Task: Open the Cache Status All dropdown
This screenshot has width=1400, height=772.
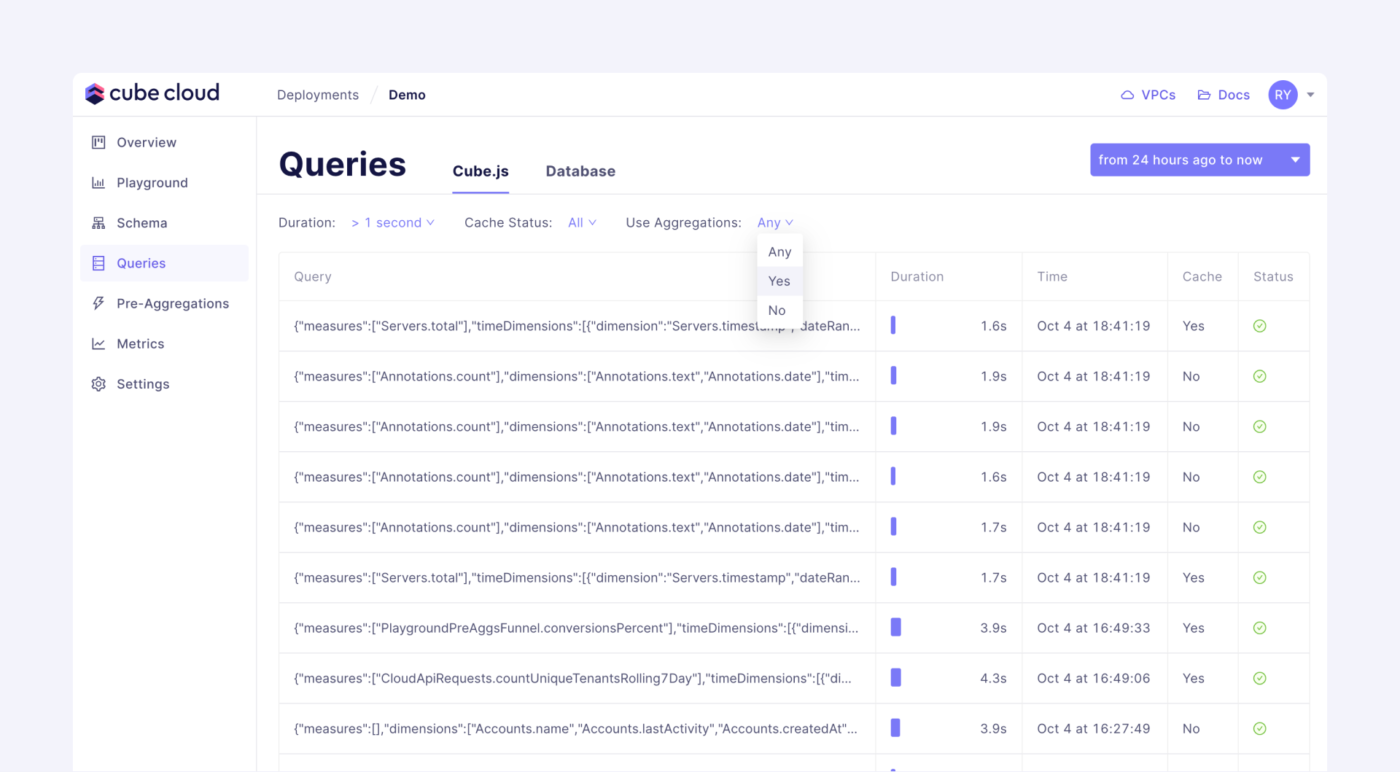Action: click(x=582, y=223)
